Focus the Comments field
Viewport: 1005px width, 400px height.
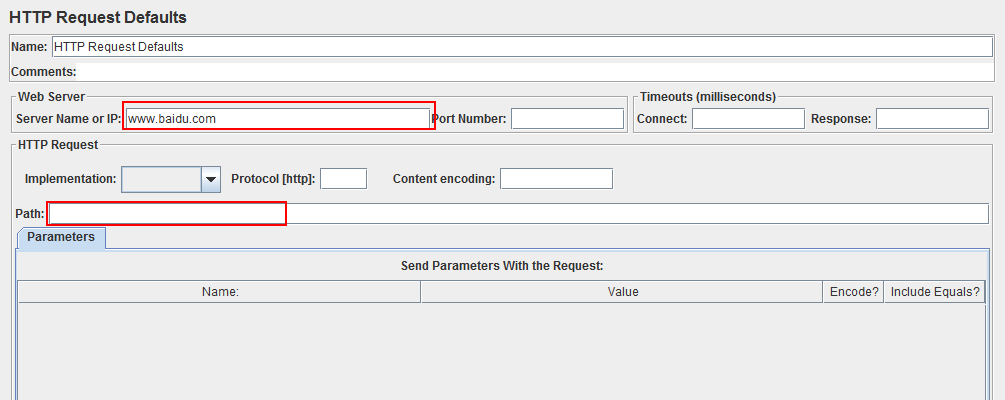pyautogui.click(x=535, y=72)
